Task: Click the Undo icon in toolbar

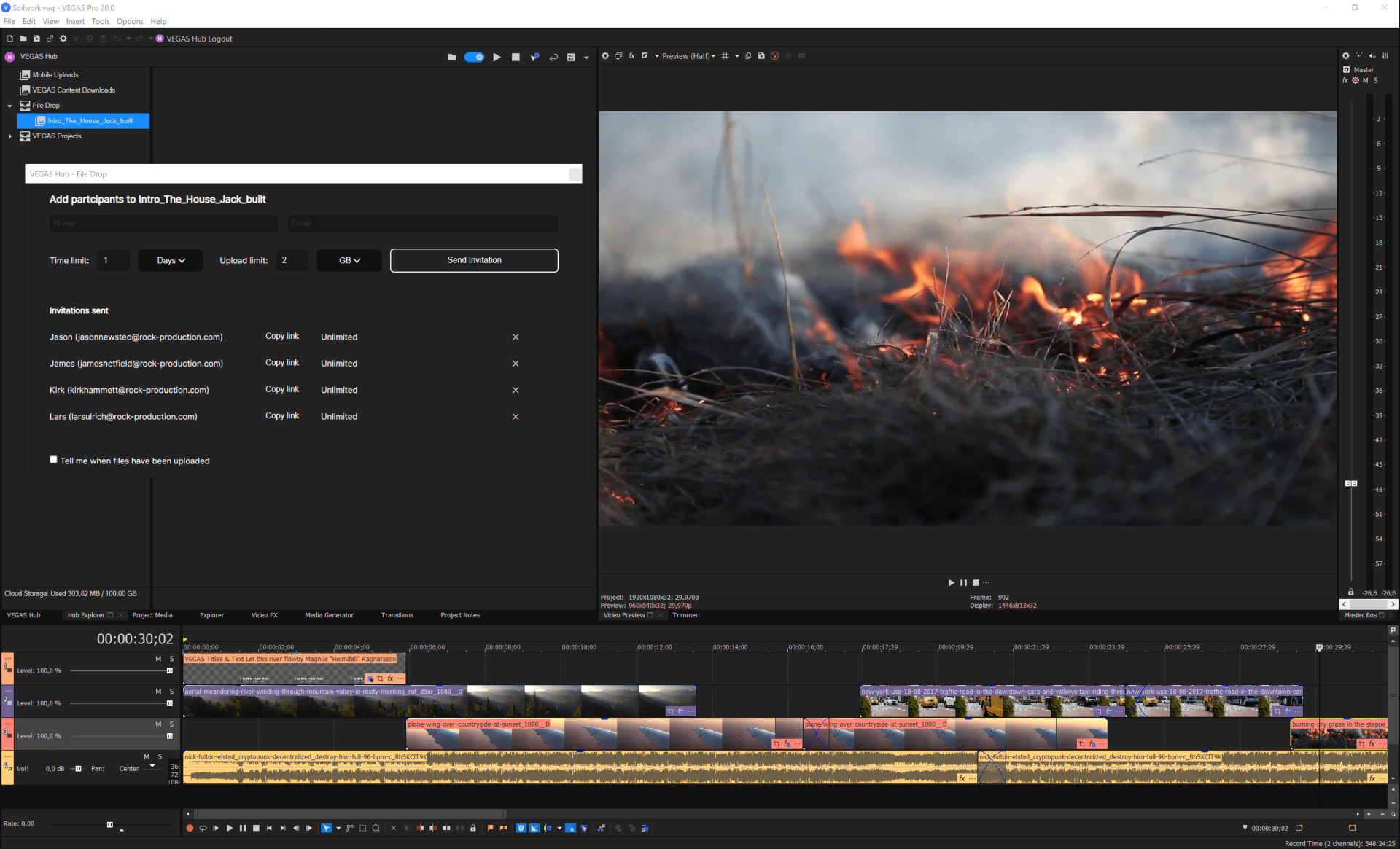Action: [114, 38]
